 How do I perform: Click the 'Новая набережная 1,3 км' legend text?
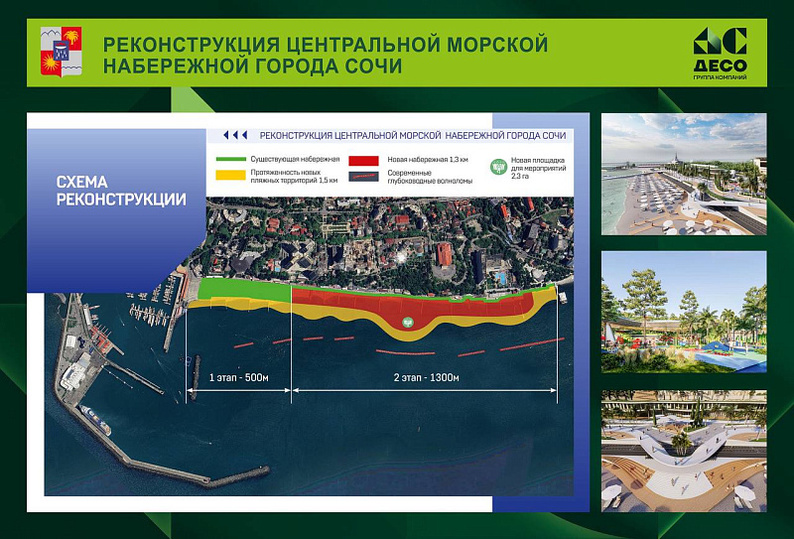pos(427,159)
